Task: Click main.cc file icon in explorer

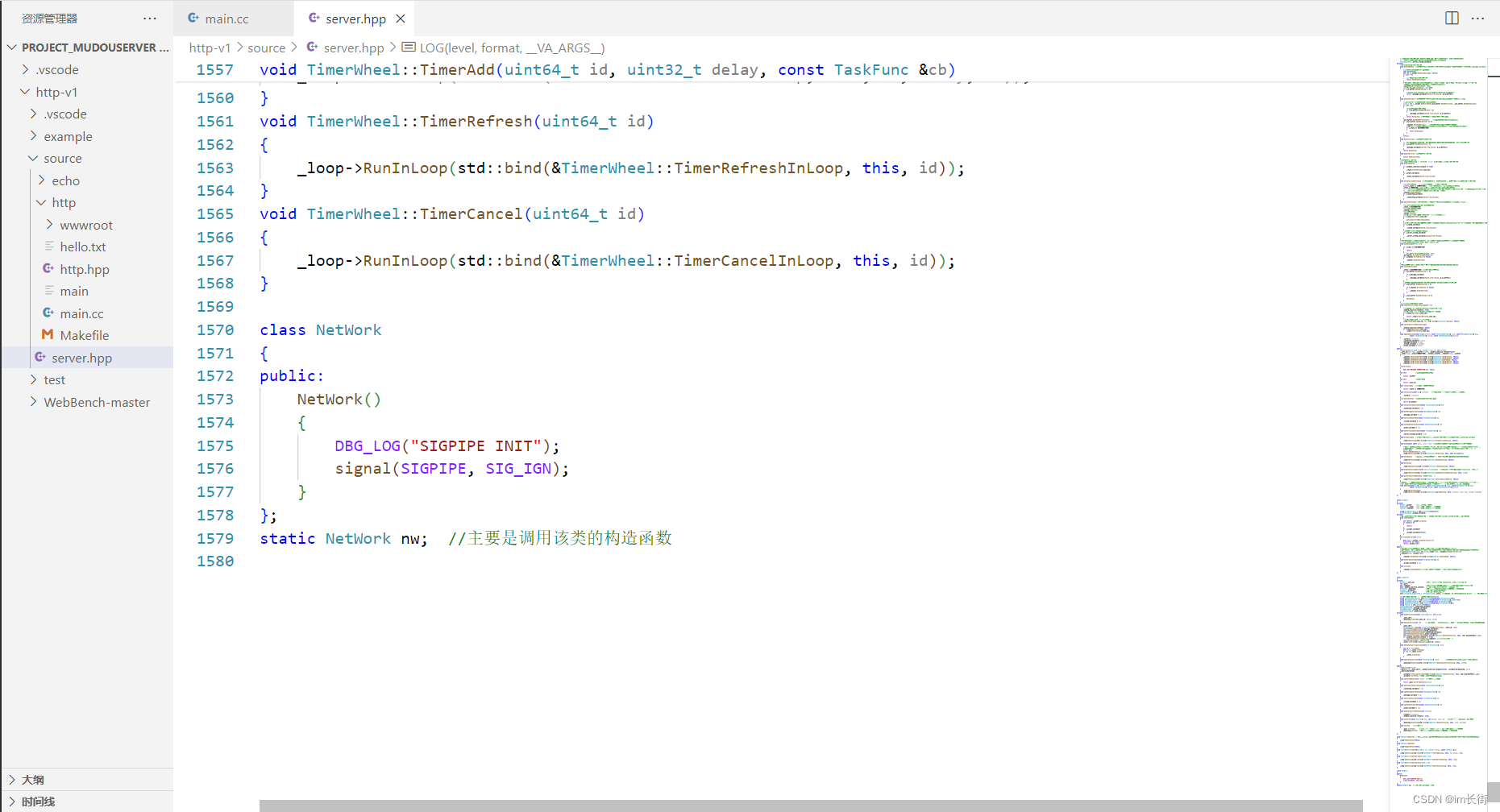Action: point(48,313)
